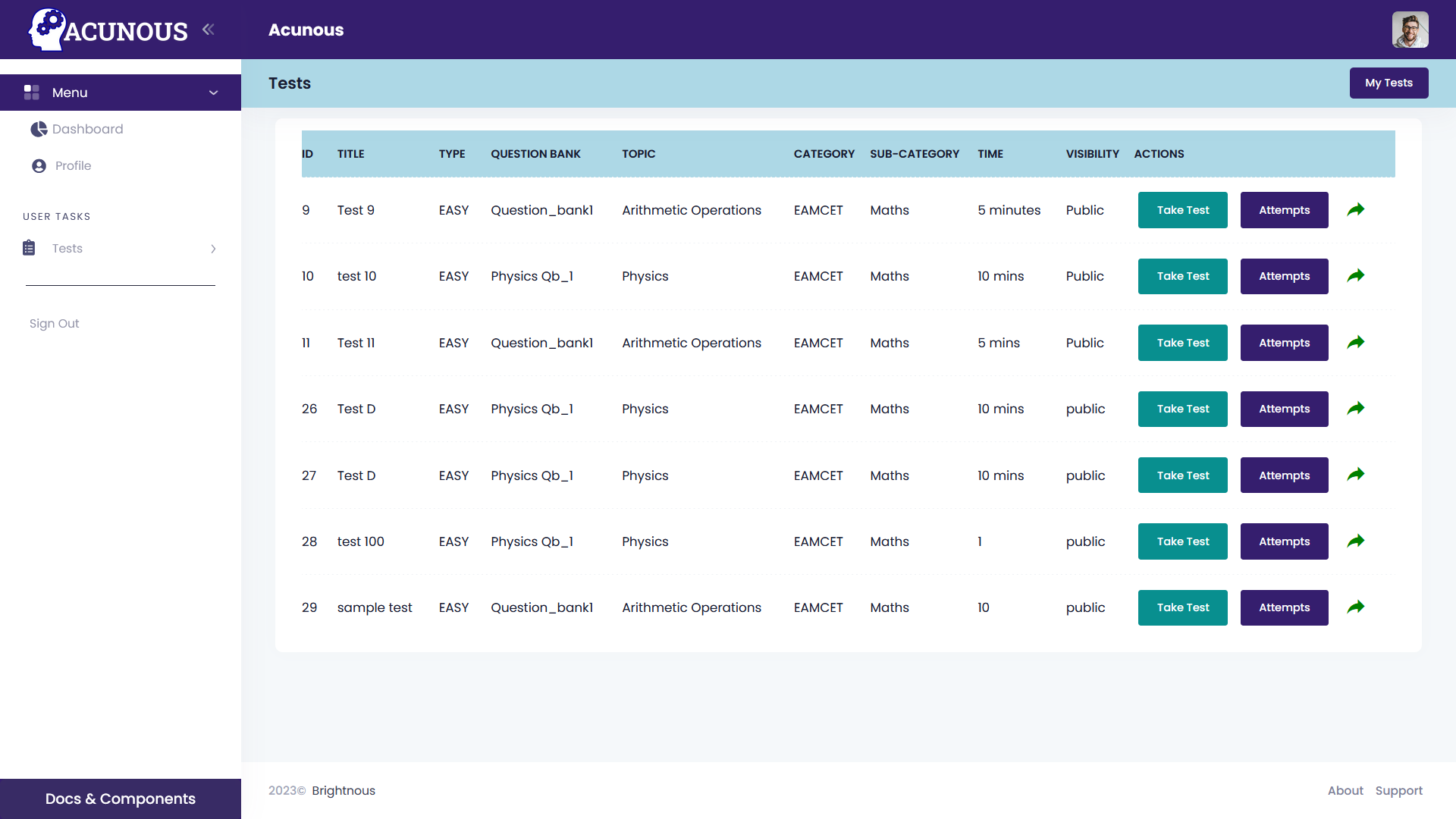The height and width of the screenshot is (819, 1456).
Task: Open the Support footer link
Action: tap(1398, 790)
